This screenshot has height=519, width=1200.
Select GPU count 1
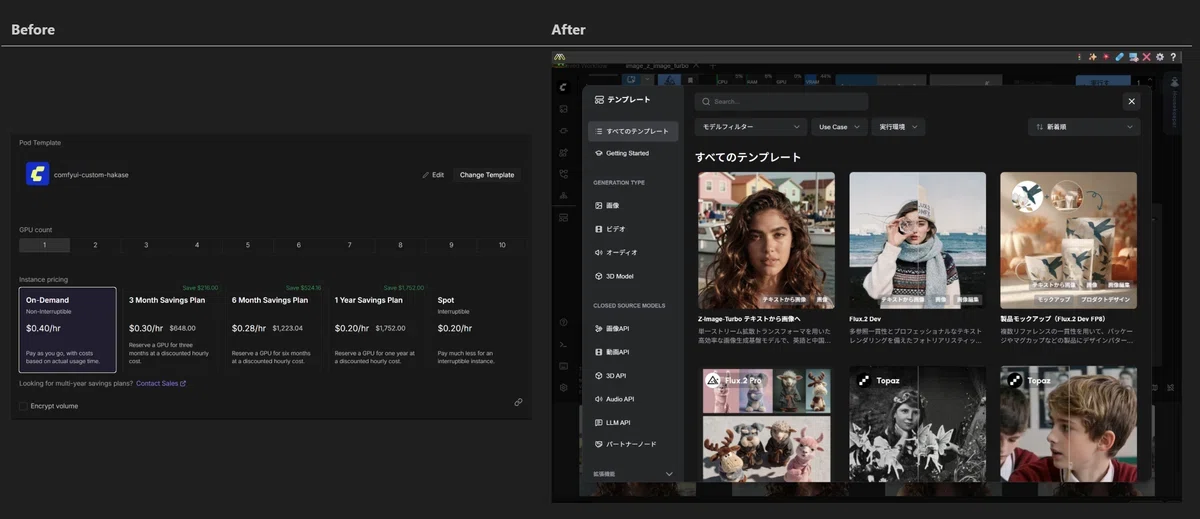coord(44,245)
